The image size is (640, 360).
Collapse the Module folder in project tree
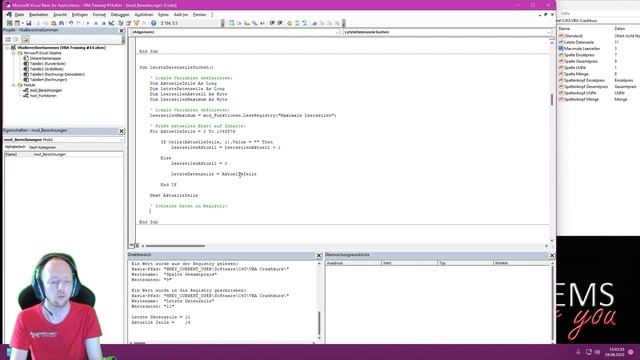coord(13,85)
